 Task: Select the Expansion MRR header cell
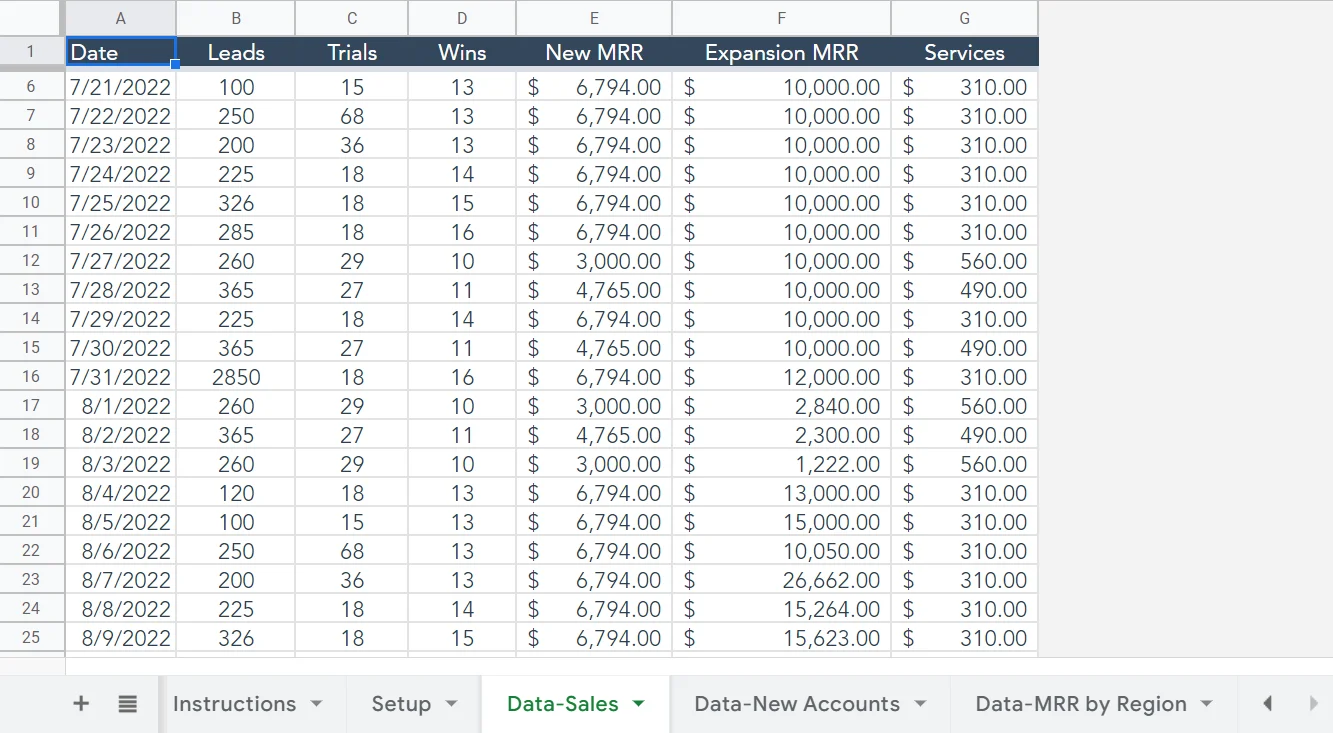781,53
